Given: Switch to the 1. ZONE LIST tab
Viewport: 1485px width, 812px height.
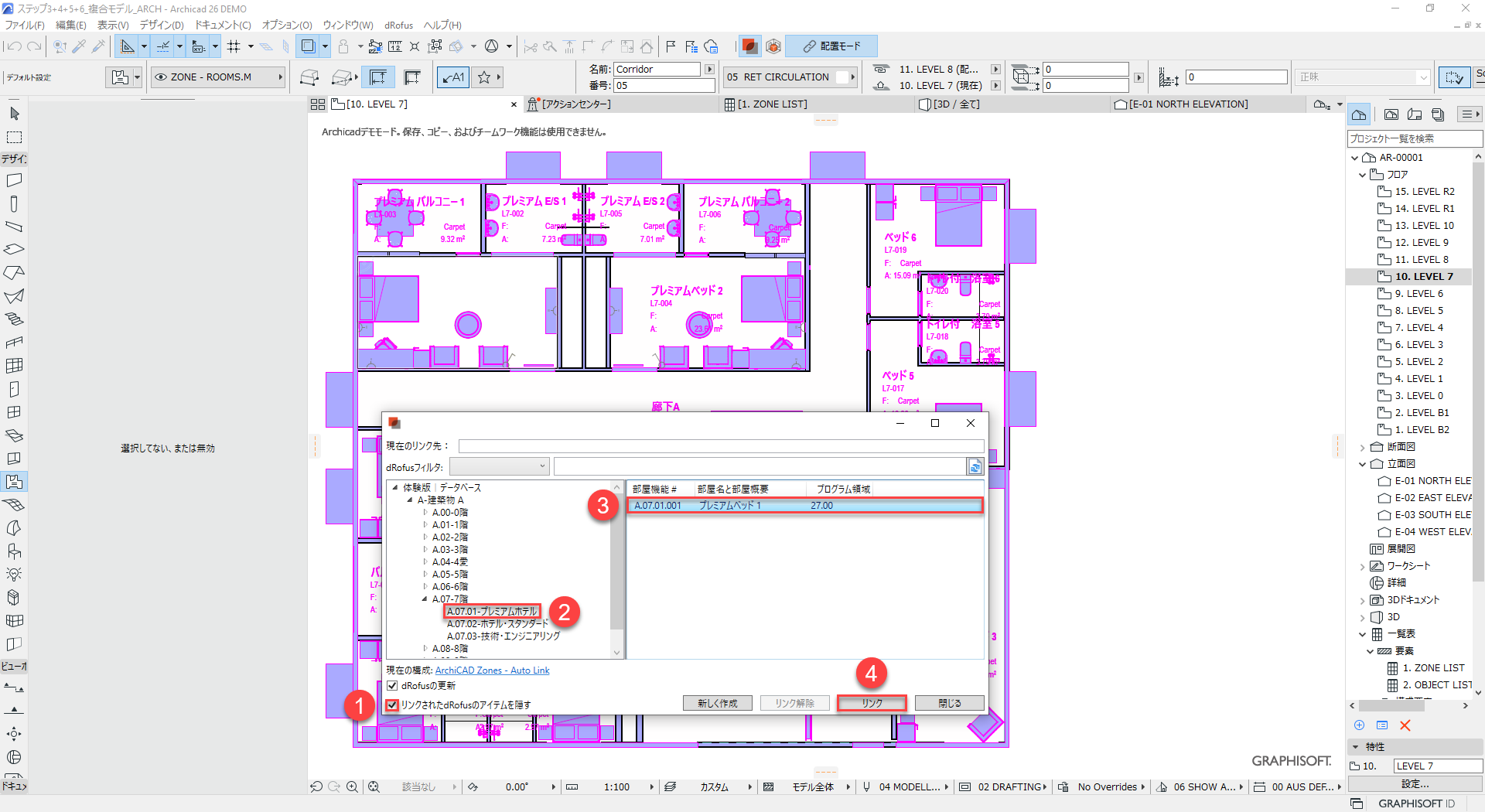Looking at the screenshot, I should (x=771, y=104).
